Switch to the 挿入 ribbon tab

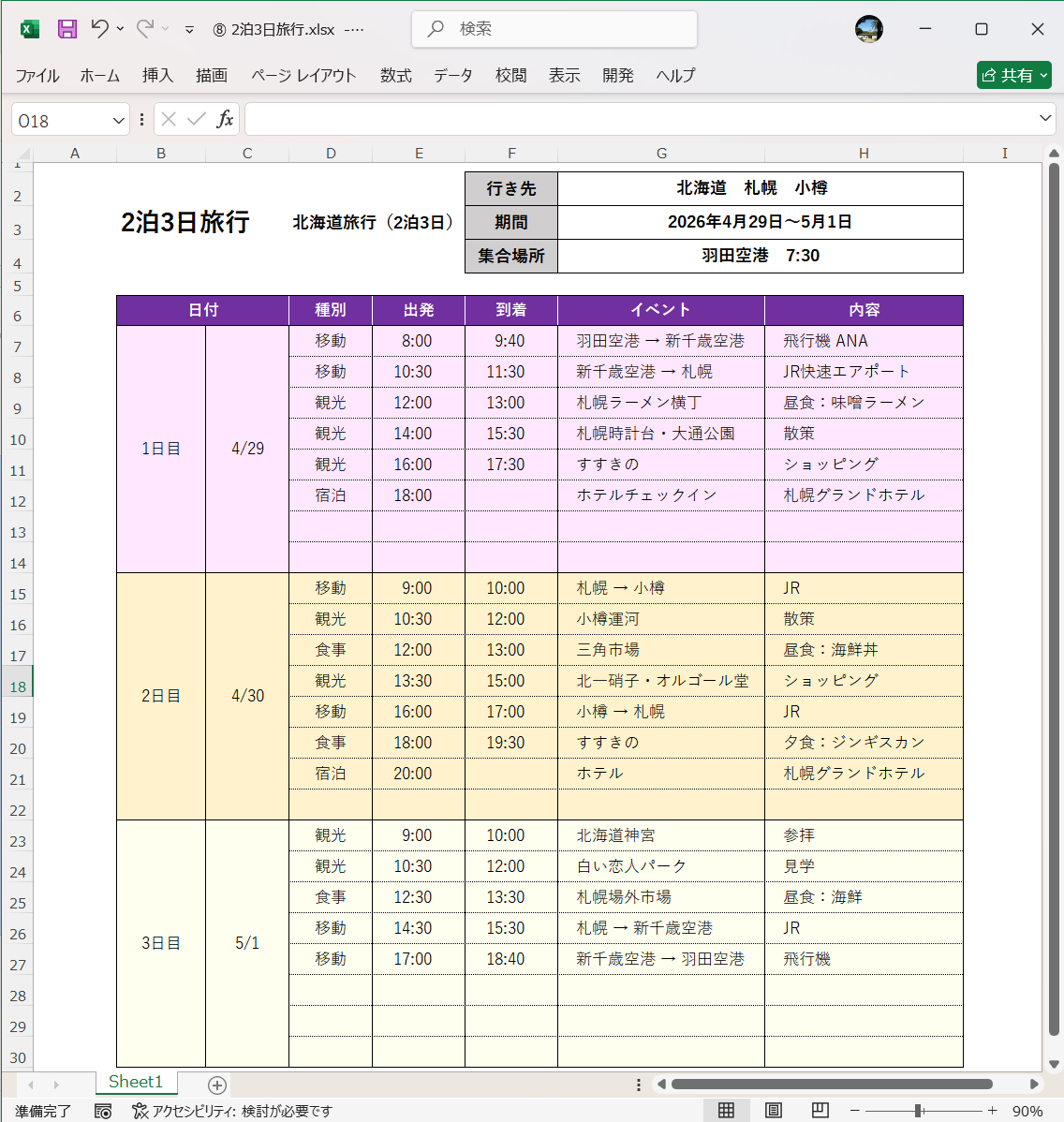coord(156,76)
